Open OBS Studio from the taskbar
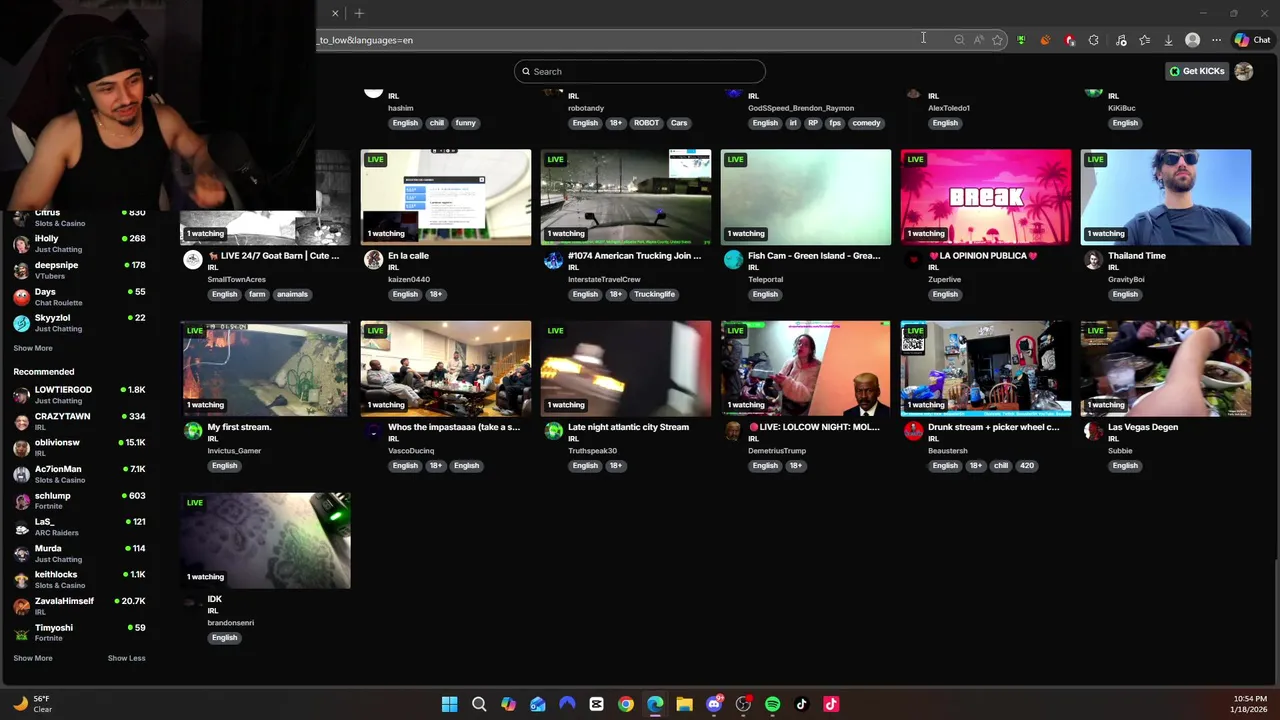This screenshot has height=720, width=1280. [743, 704]
